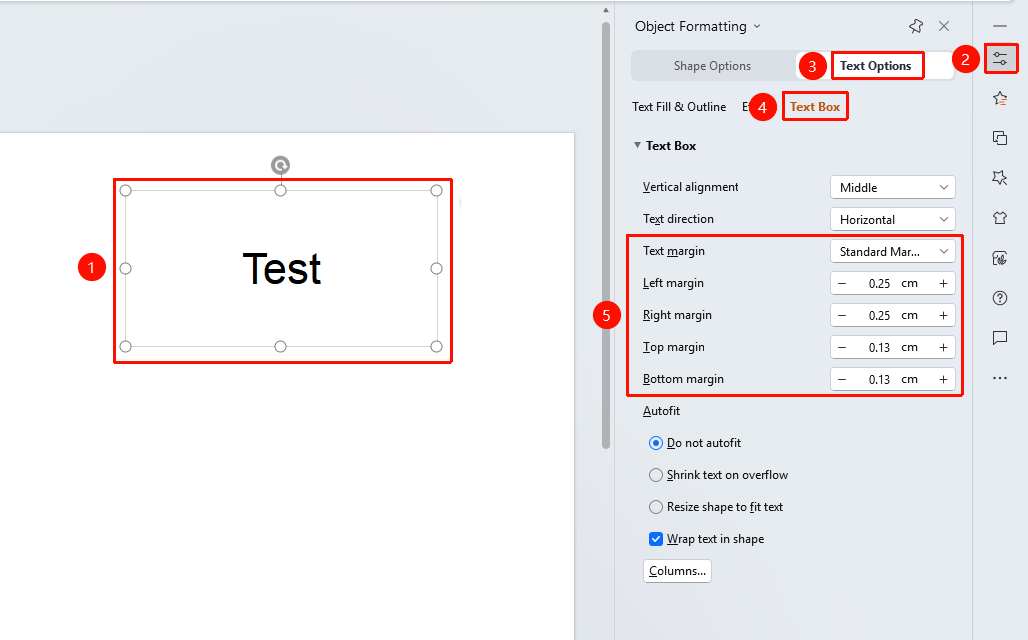The height and width of the screenshot is (640, 1028).
Task: Click the rotation handle above the text box
Action: (x=281, y=165)
